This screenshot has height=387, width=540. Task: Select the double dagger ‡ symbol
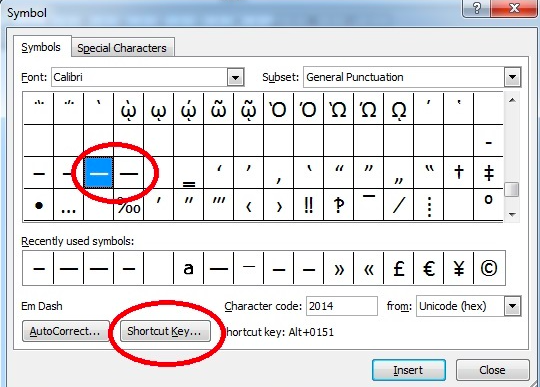[488, 173]
